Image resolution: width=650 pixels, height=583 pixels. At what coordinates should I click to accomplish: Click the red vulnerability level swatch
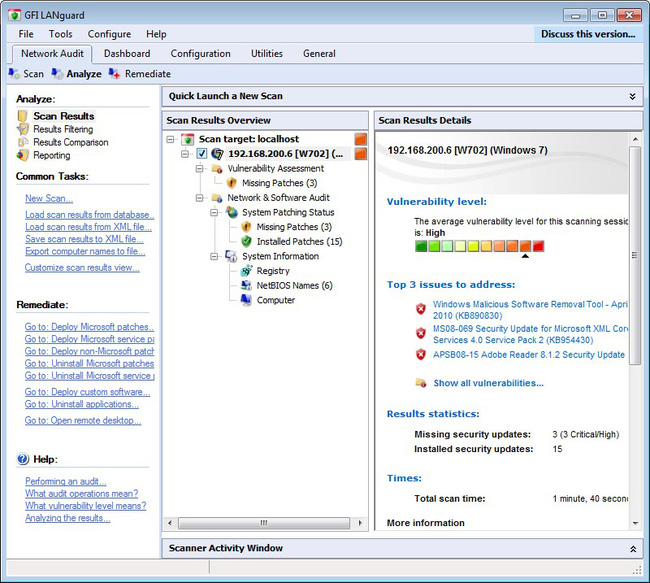click(x=538, y=246)
